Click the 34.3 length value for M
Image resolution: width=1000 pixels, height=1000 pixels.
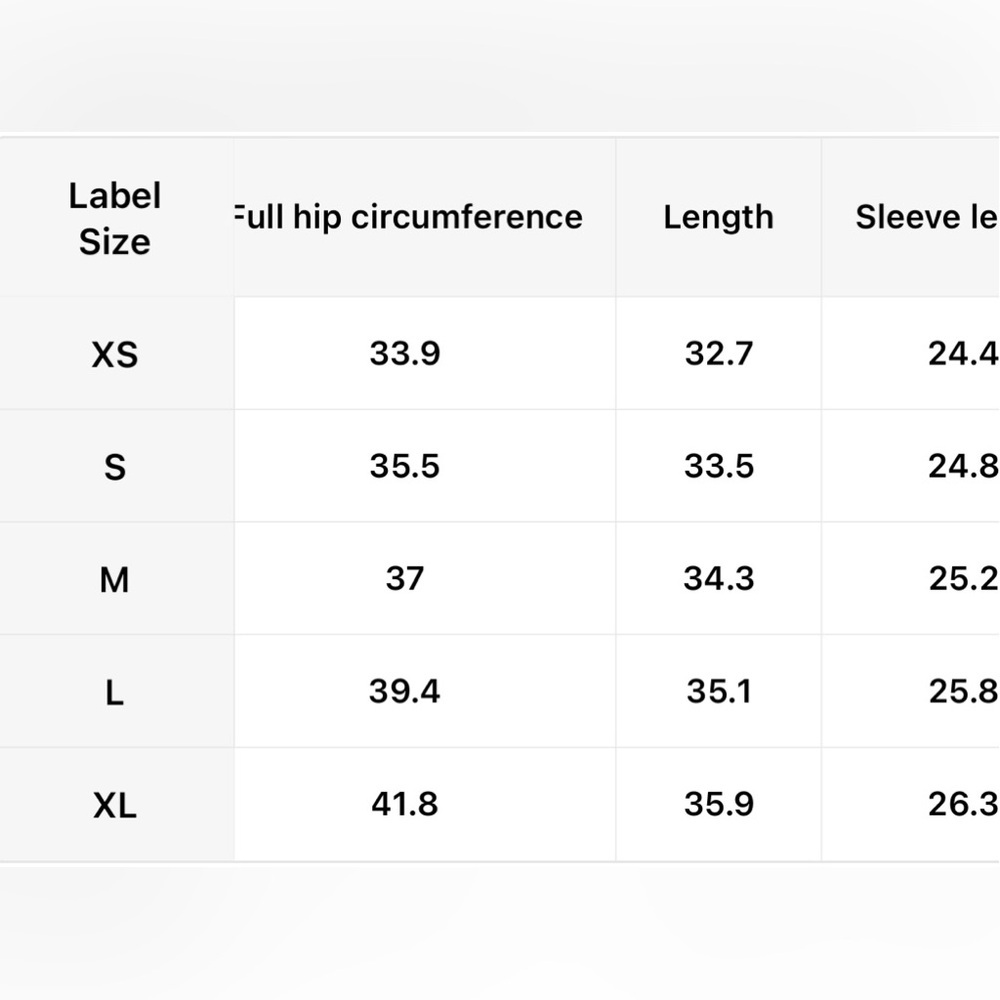[x=719, y=579]
